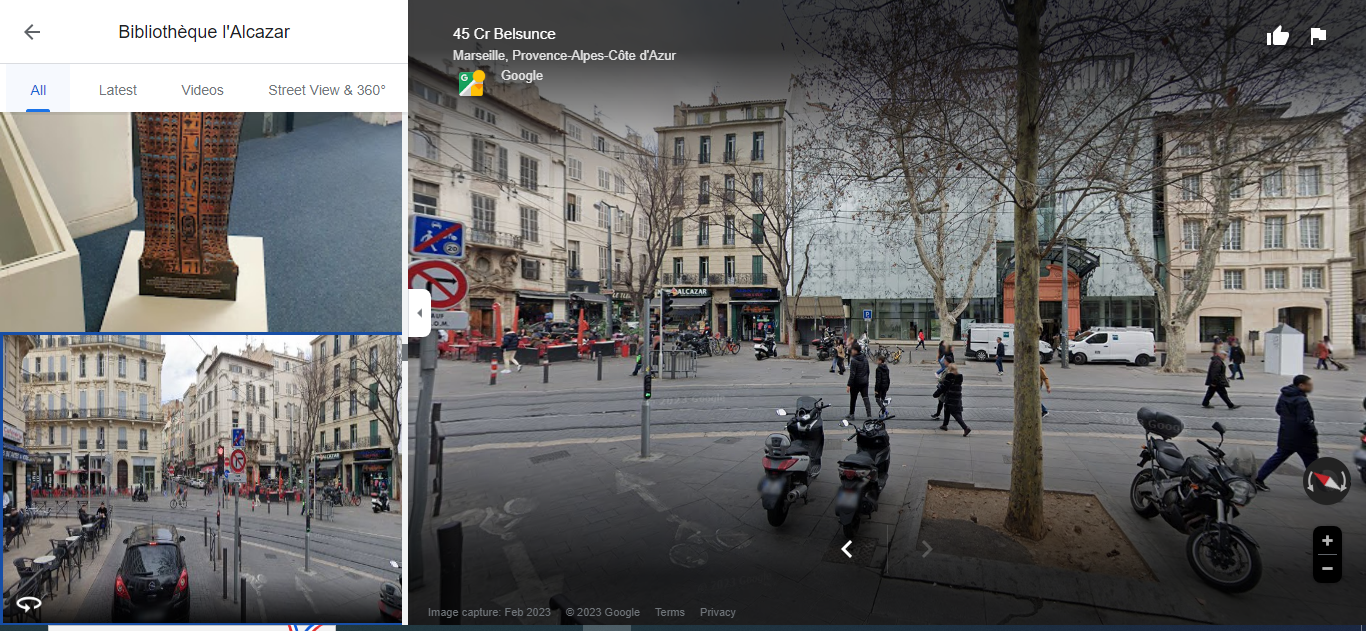Collapse the photo side panel
Screen dimensions: 1366x631
tap(419, 313)
